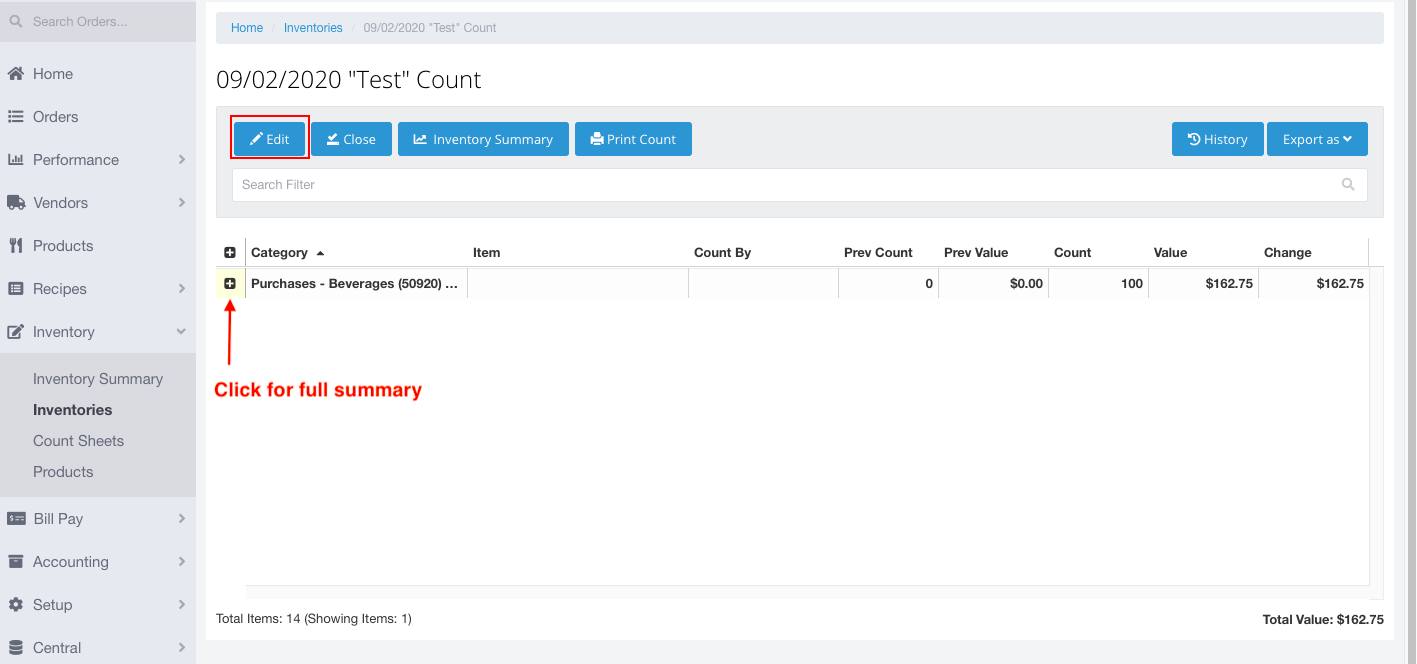Click the Bill Pay money icon
Image resolution: width=1417 pixels, height=664 pixels.
pyautogui.click(x=16, y=519)
